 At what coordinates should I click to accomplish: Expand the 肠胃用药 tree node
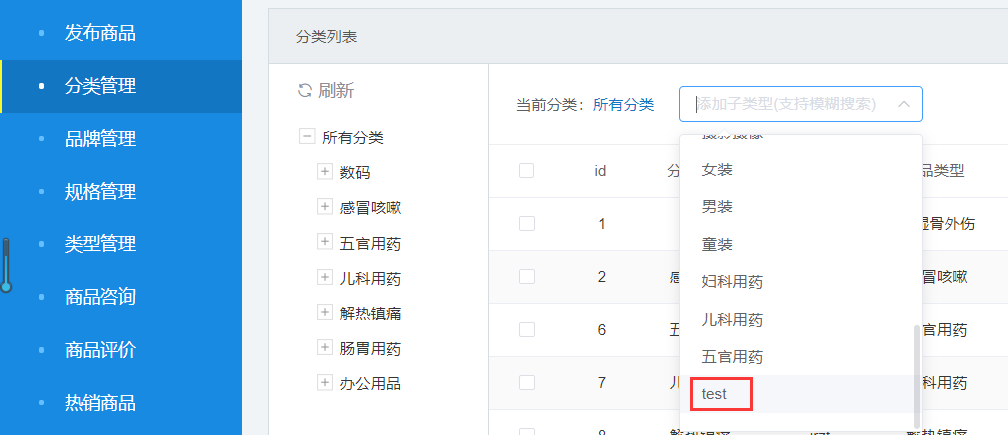324,347
